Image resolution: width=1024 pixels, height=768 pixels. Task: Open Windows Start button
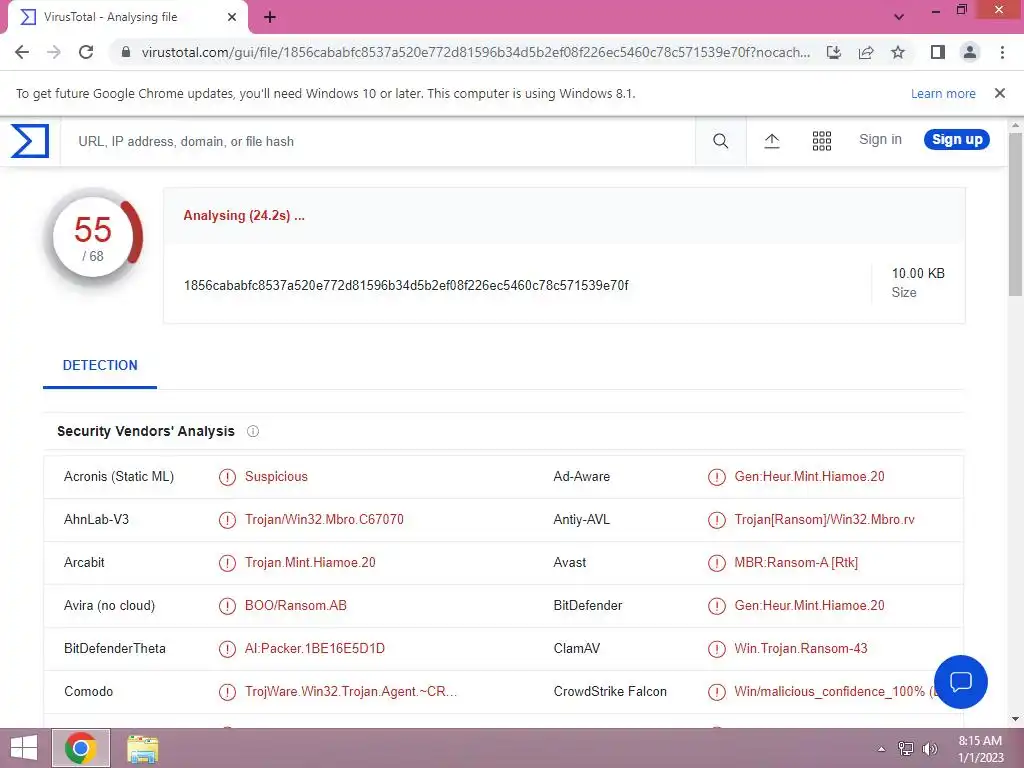24,748
